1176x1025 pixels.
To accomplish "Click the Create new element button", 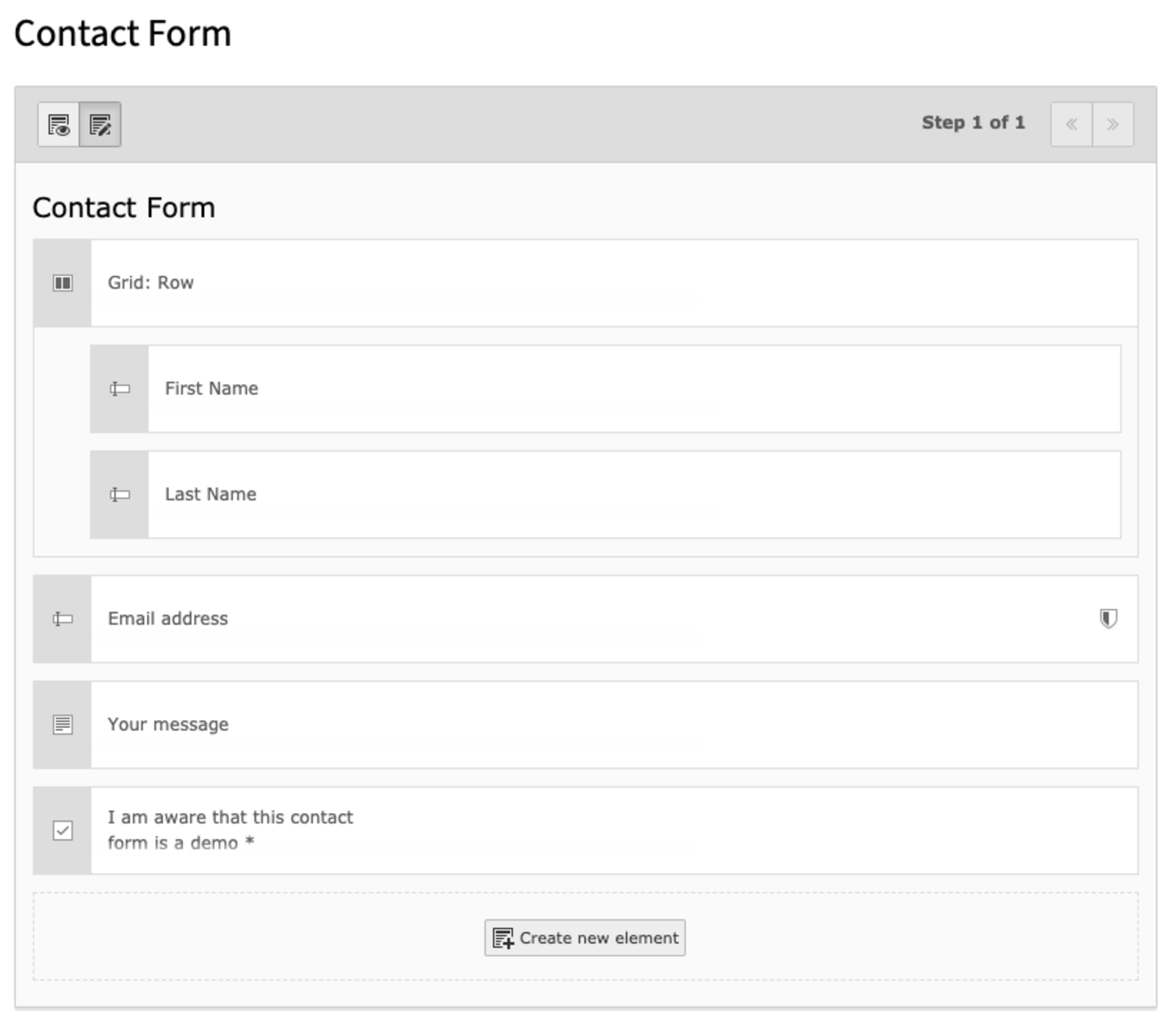I will point(584,937).
